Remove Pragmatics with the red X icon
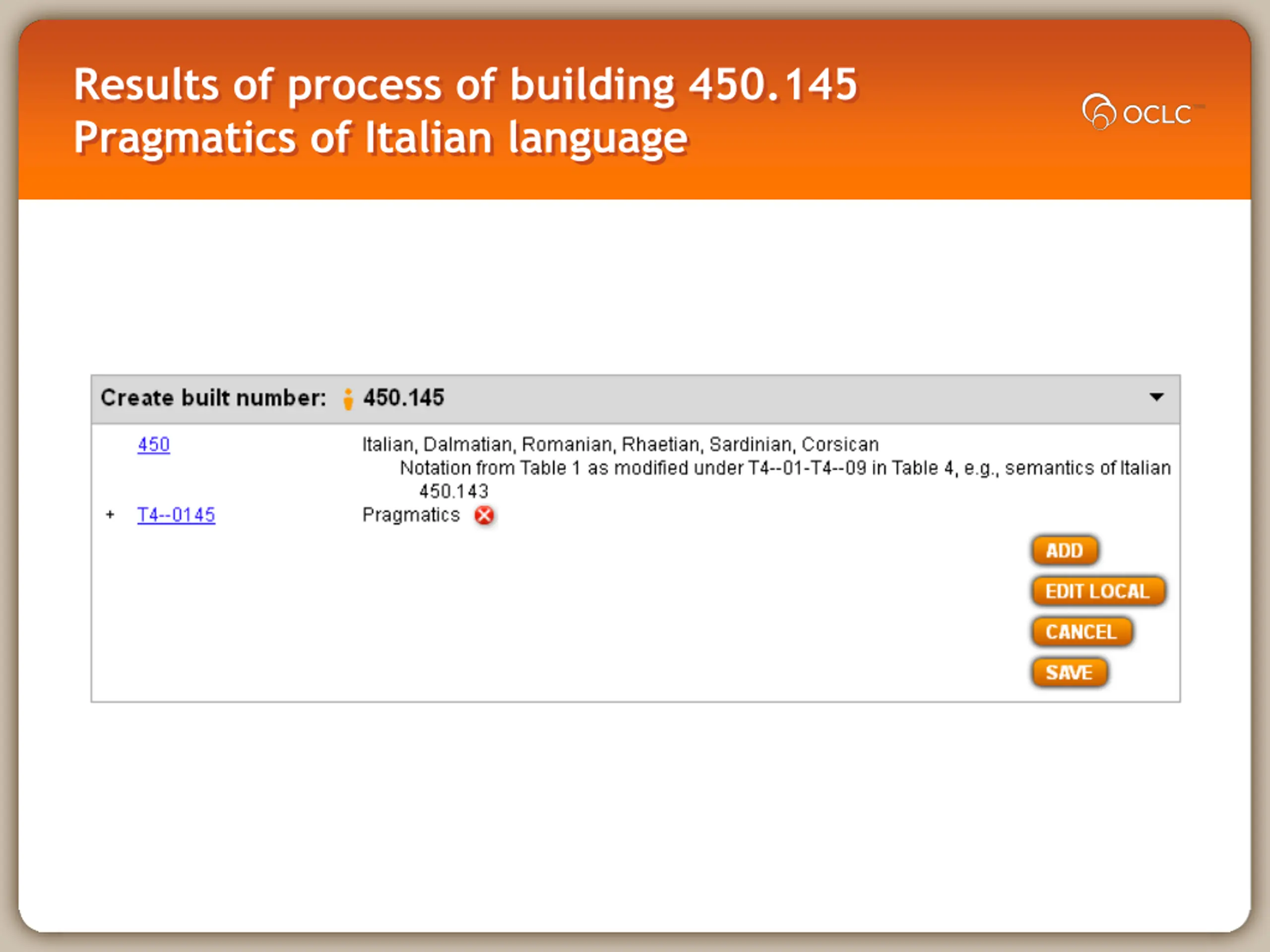 pos(484,515)
